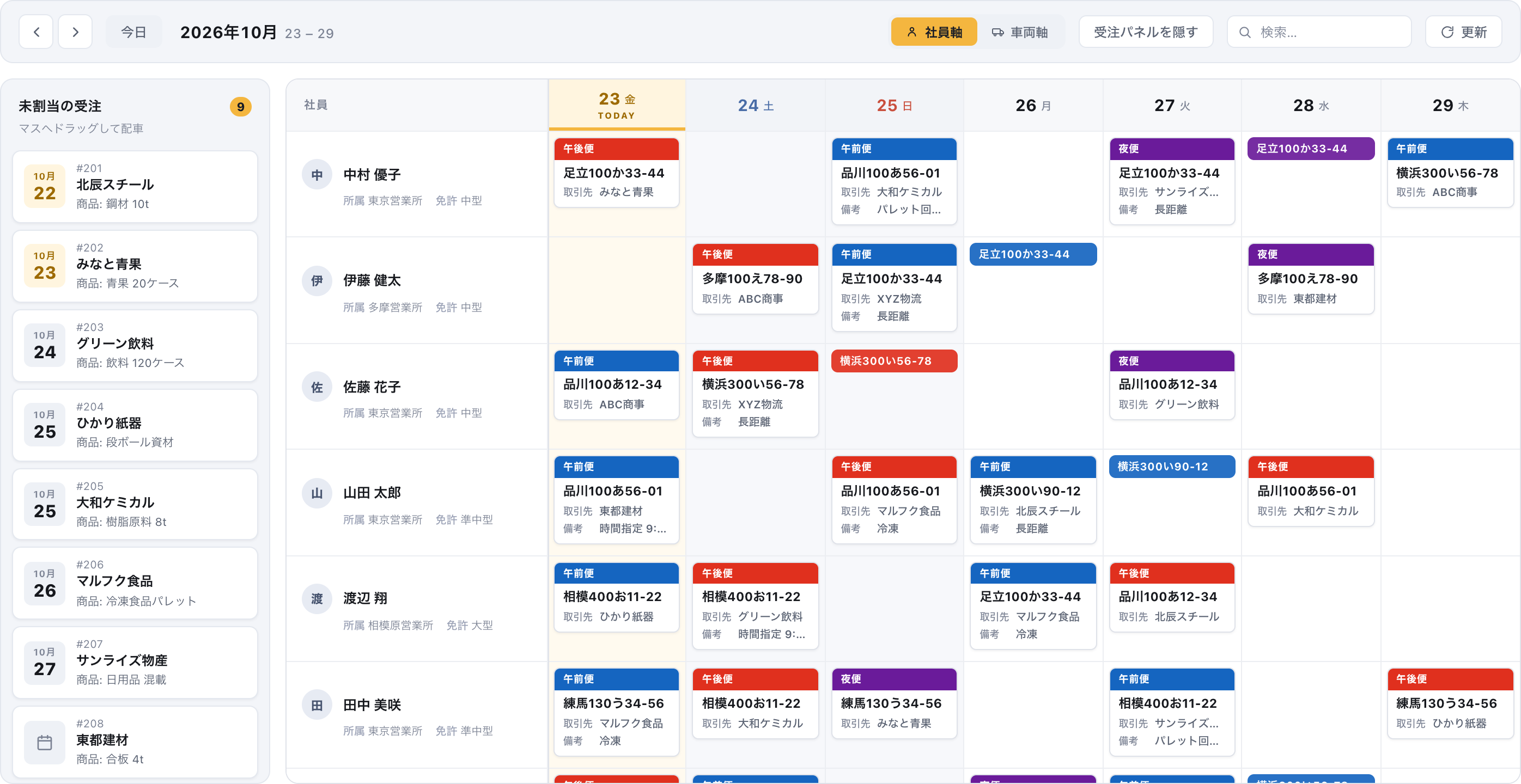The image size is (1521, 784).
Task: Go to the previous week with left chevron
Action: [36, 32]
